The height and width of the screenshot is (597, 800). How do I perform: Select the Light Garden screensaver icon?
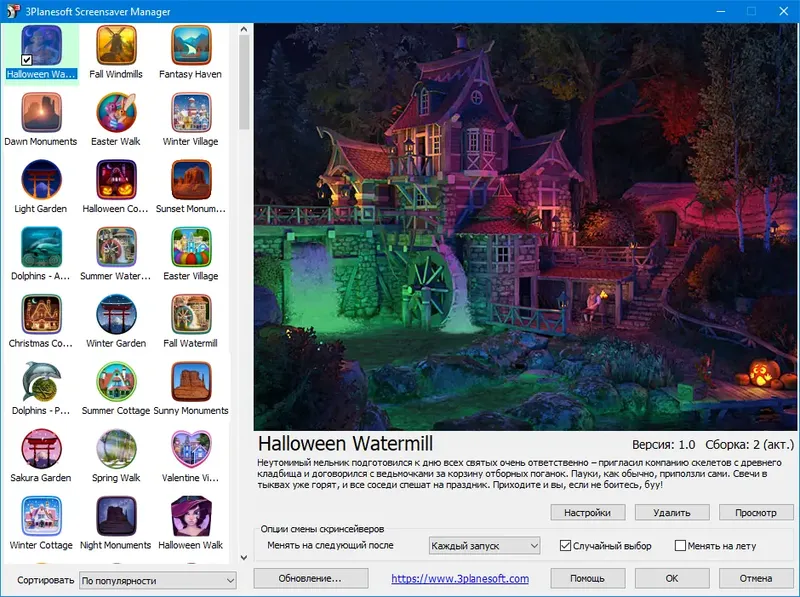pos(41,180)
